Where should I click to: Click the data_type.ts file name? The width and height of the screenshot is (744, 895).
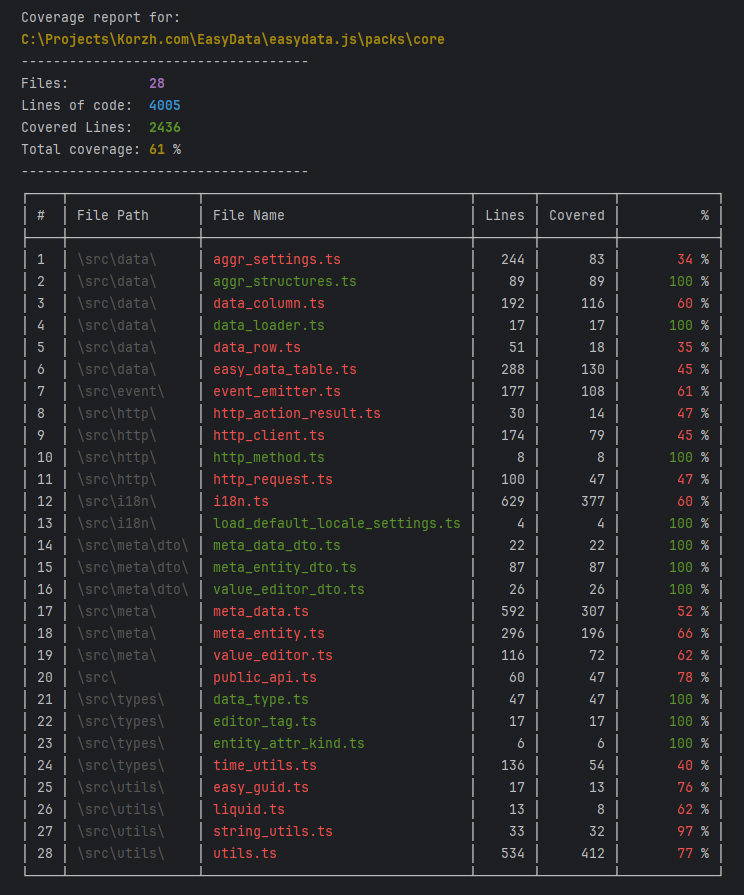click(x=261, y=699)
